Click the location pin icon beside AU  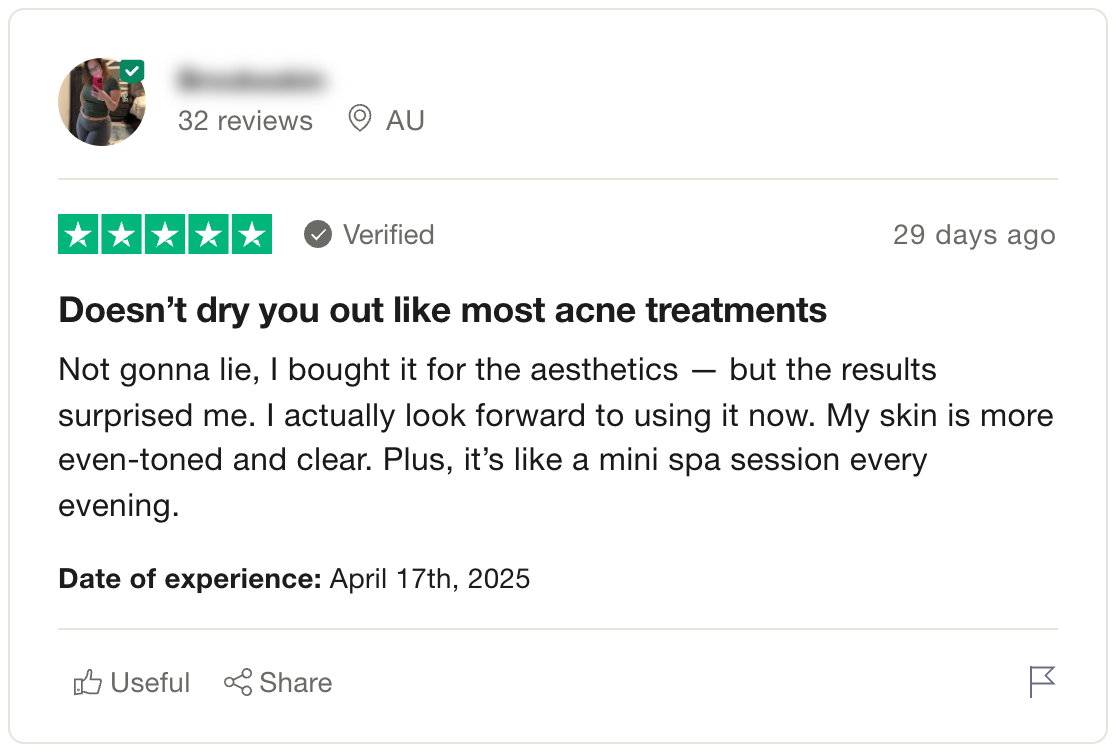pyautogui.click(x=359, y=118)
